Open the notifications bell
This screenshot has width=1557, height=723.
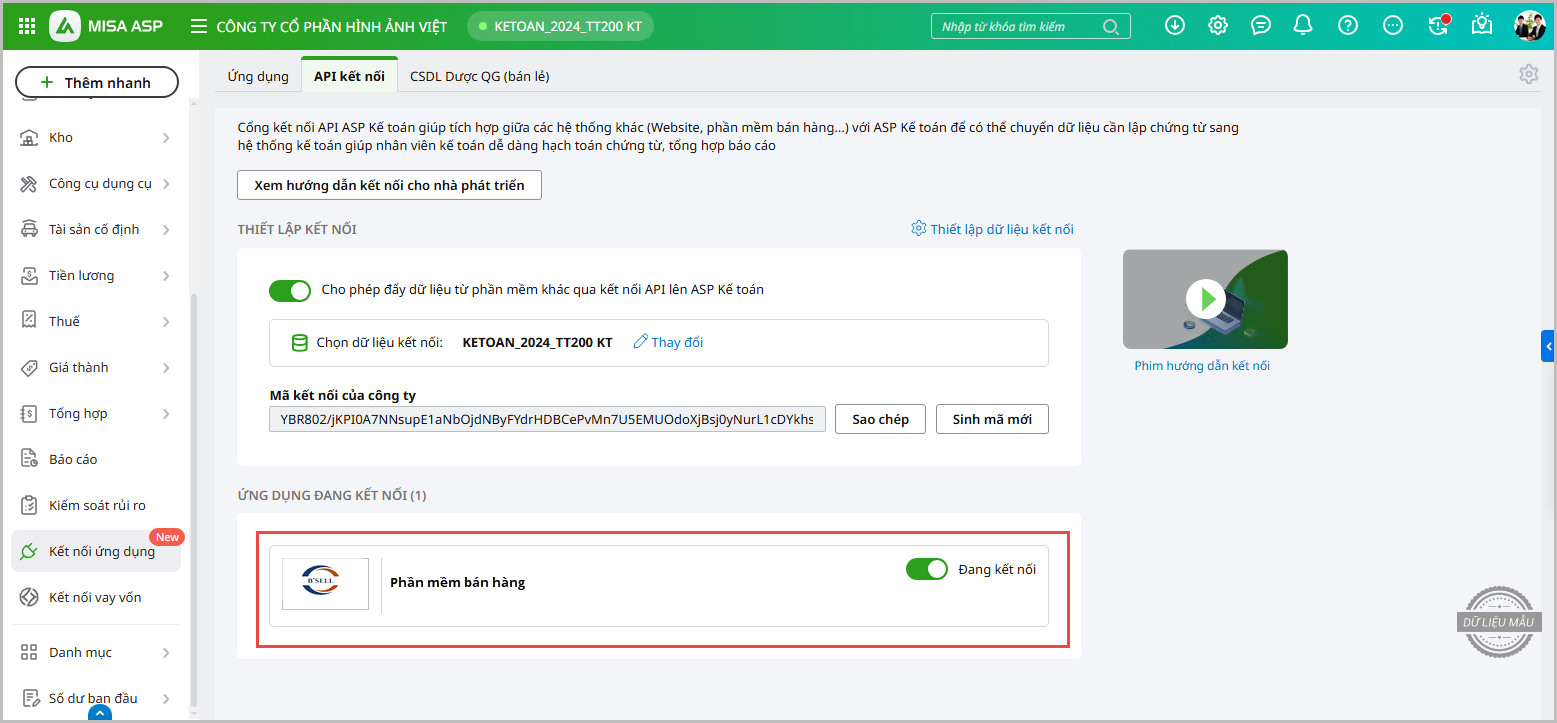tap(1303, 26)
